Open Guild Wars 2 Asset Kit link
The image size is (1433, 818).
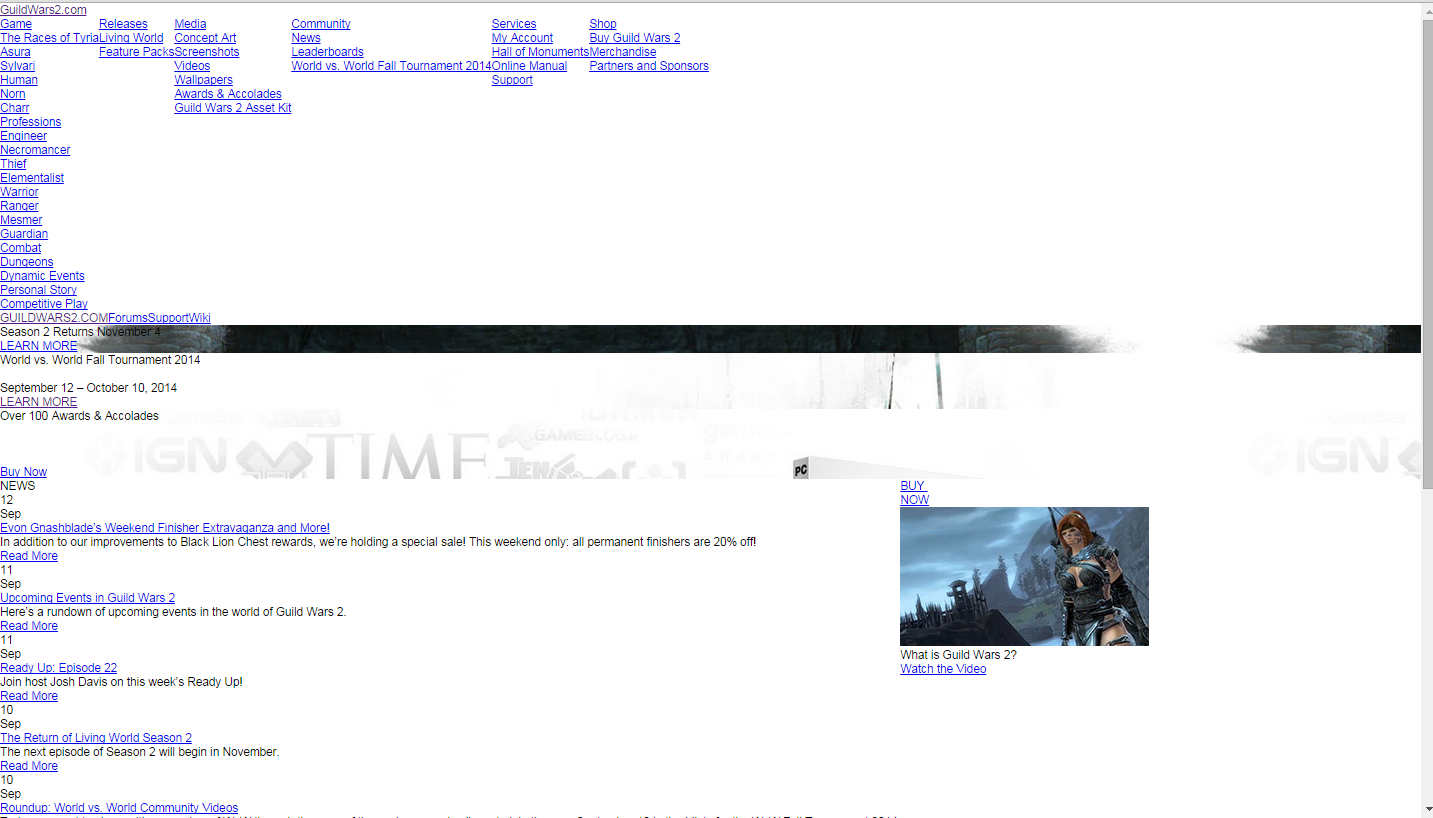pos(233,108)
